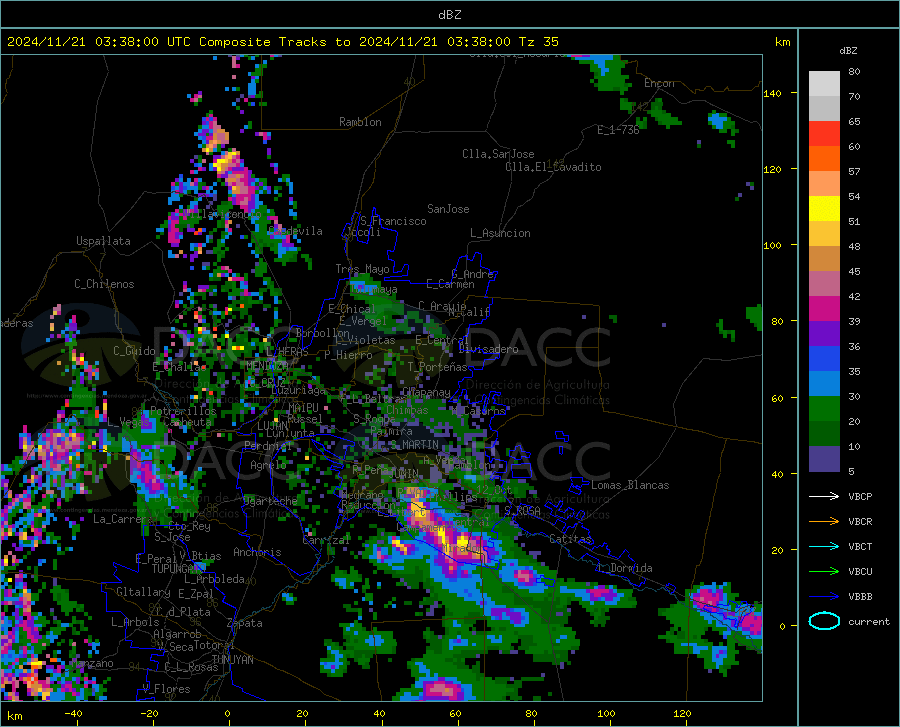Click the white VBCP arrow in legend

824,496
